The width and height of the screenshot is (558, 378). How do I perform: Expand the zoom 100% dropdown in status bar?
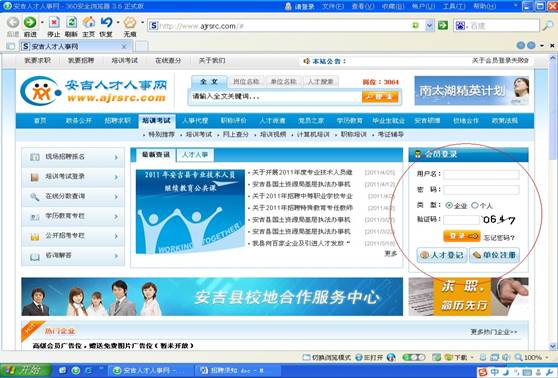547,357
